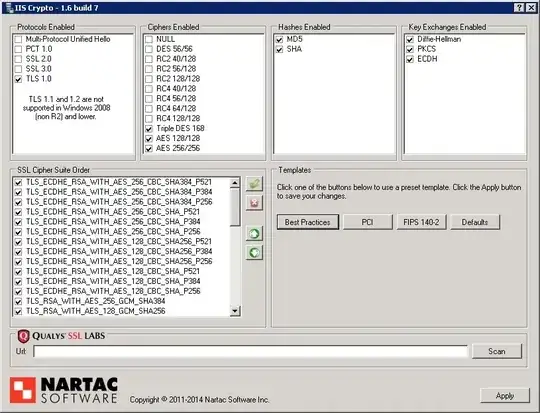Uncheck the AES 256/256 cipher
The image size is (540, 413).
click(149, 149)
